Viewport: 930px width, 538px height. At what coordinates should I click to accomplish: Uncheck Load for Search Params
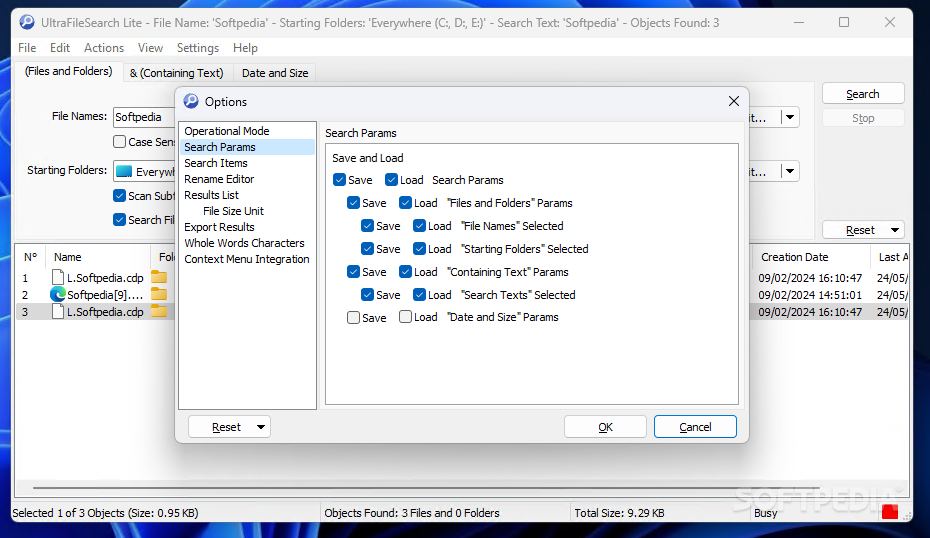[x=391, y=180]
